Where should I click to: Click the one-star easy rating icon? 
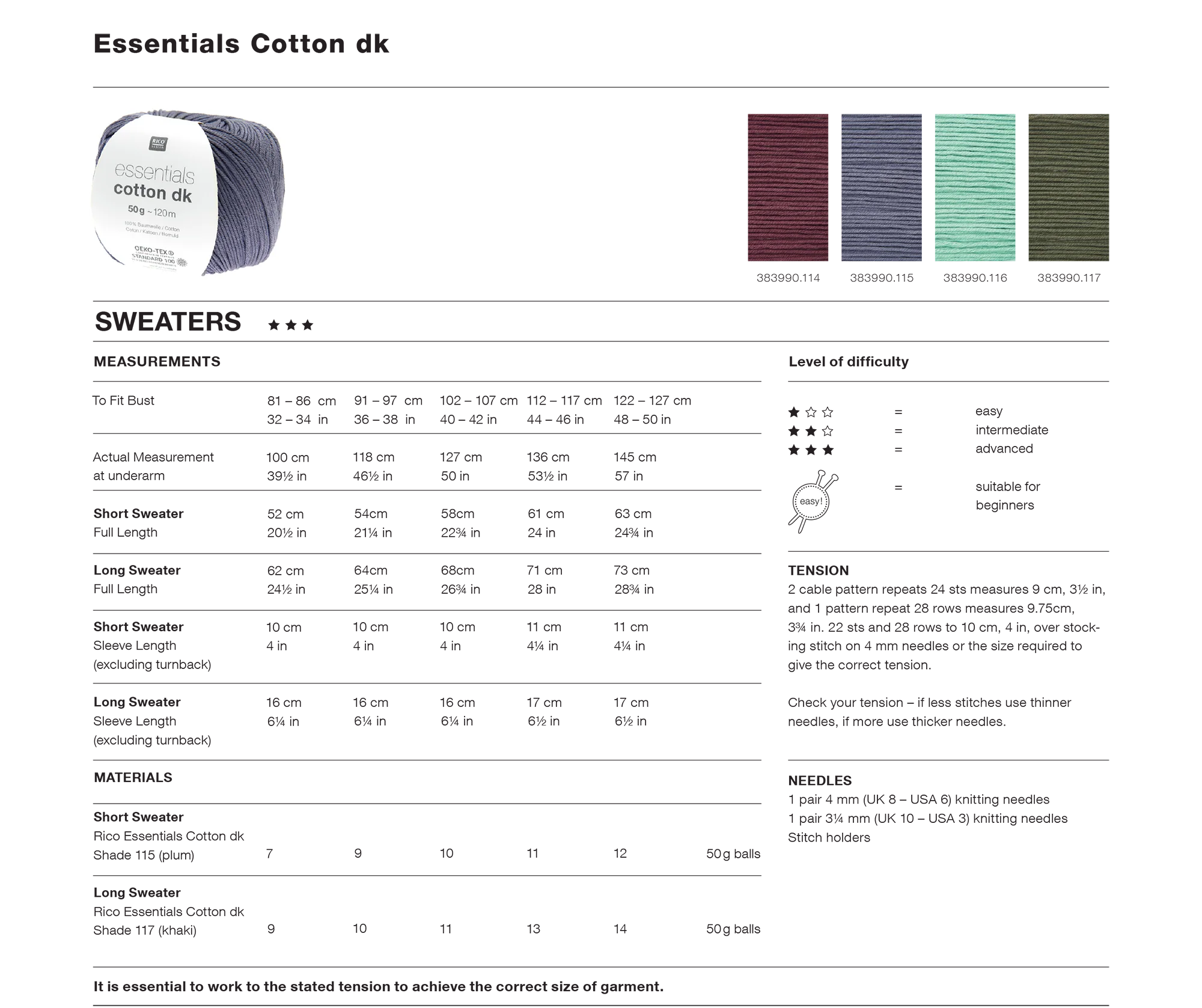pos(811,412)
